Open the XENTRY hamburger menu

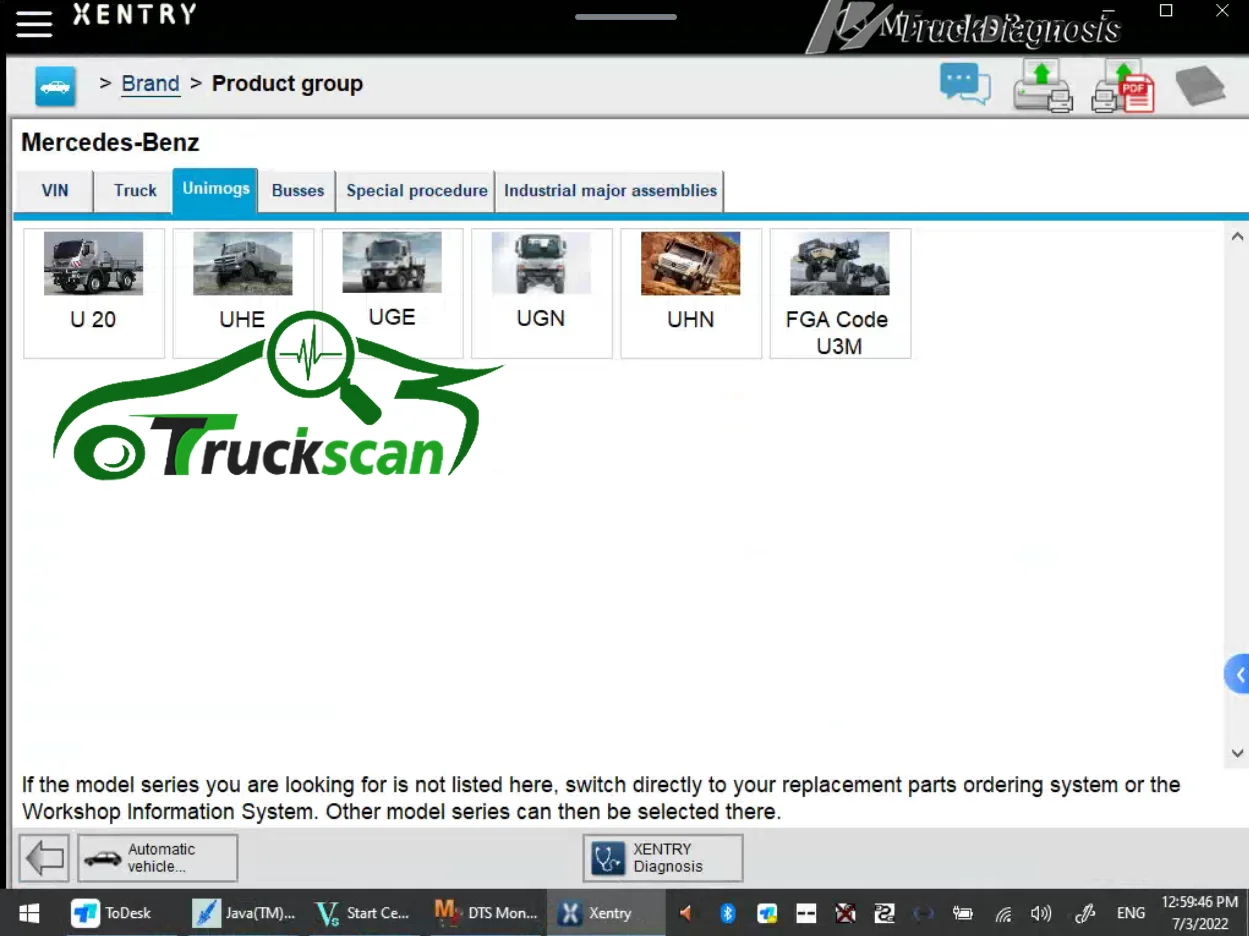34,24
